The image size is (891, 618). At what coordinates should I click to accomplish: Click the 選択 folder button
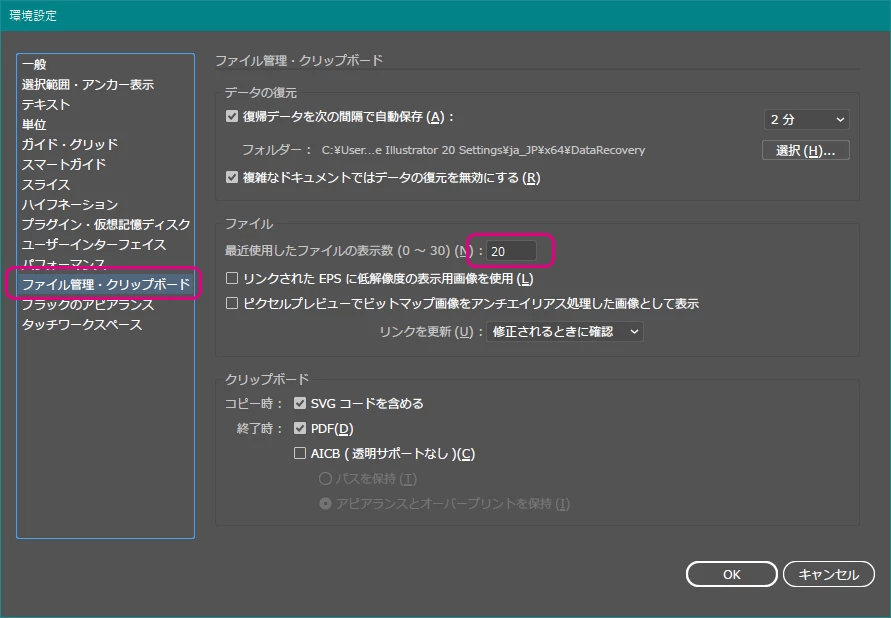point(805,150)
